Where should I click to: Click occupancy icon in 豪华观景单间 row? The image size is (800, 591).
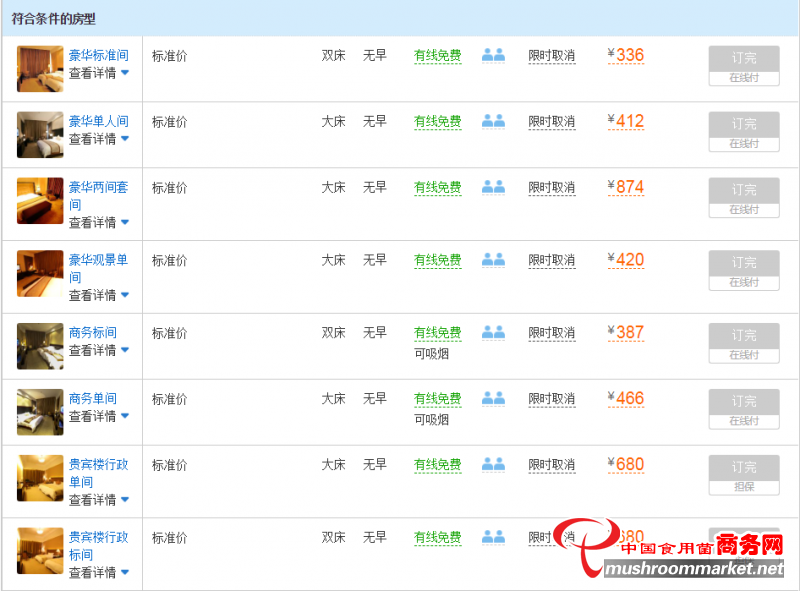pyautogui.click(x=493, y=260)
